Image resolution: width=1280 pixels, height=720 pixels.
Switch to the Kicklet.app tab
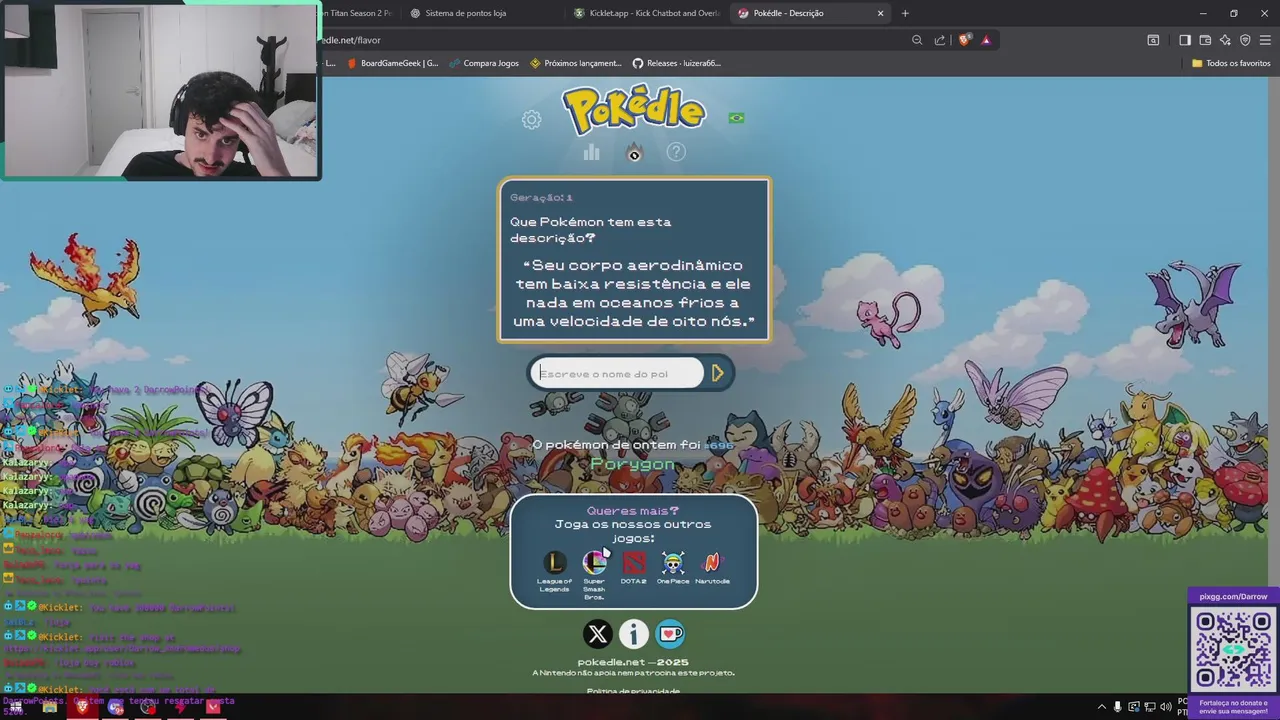point(646,13)
